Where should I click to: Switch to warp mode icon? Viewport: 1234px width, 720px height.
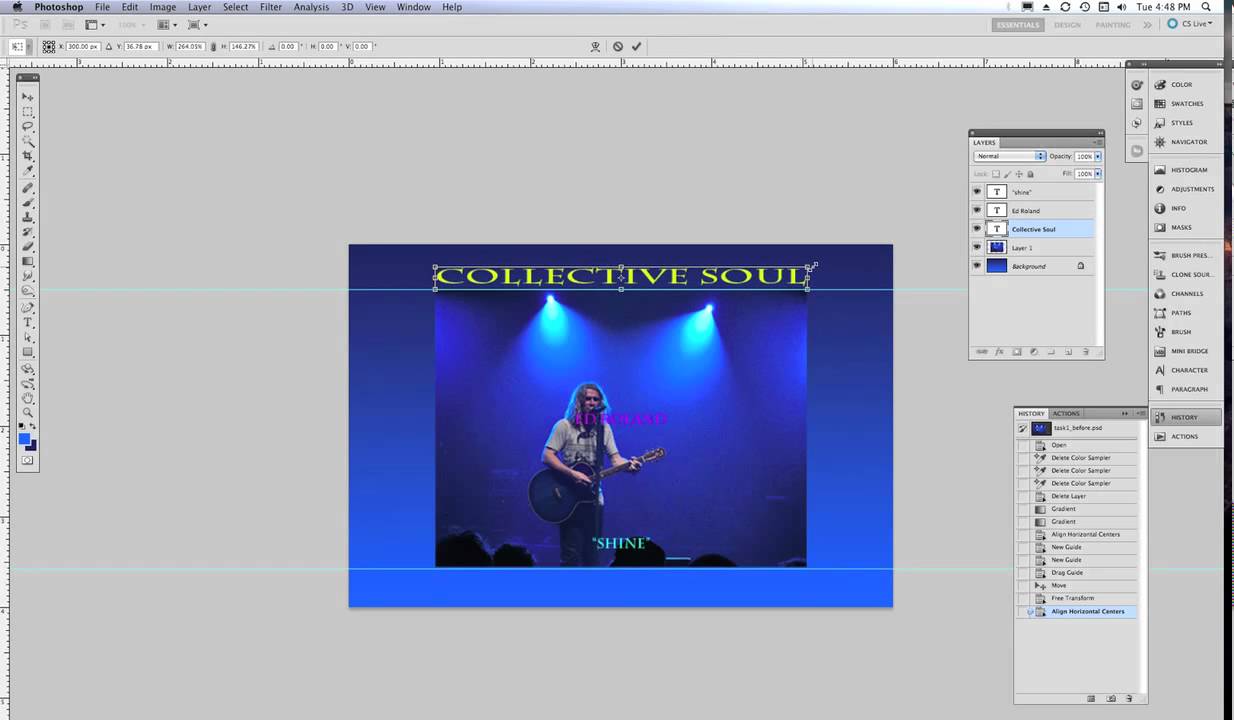coord(595,46)
